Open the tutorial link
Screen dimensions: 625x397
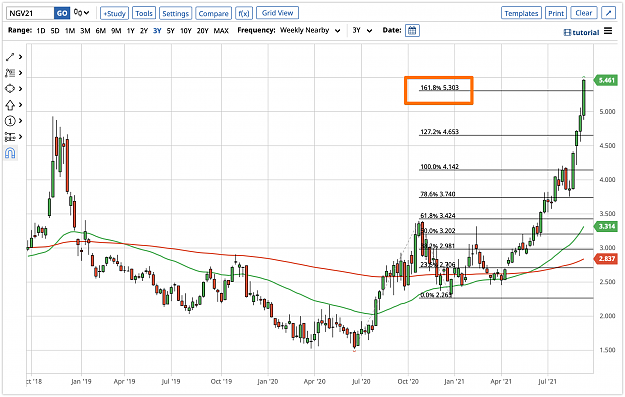pos(582,32)
